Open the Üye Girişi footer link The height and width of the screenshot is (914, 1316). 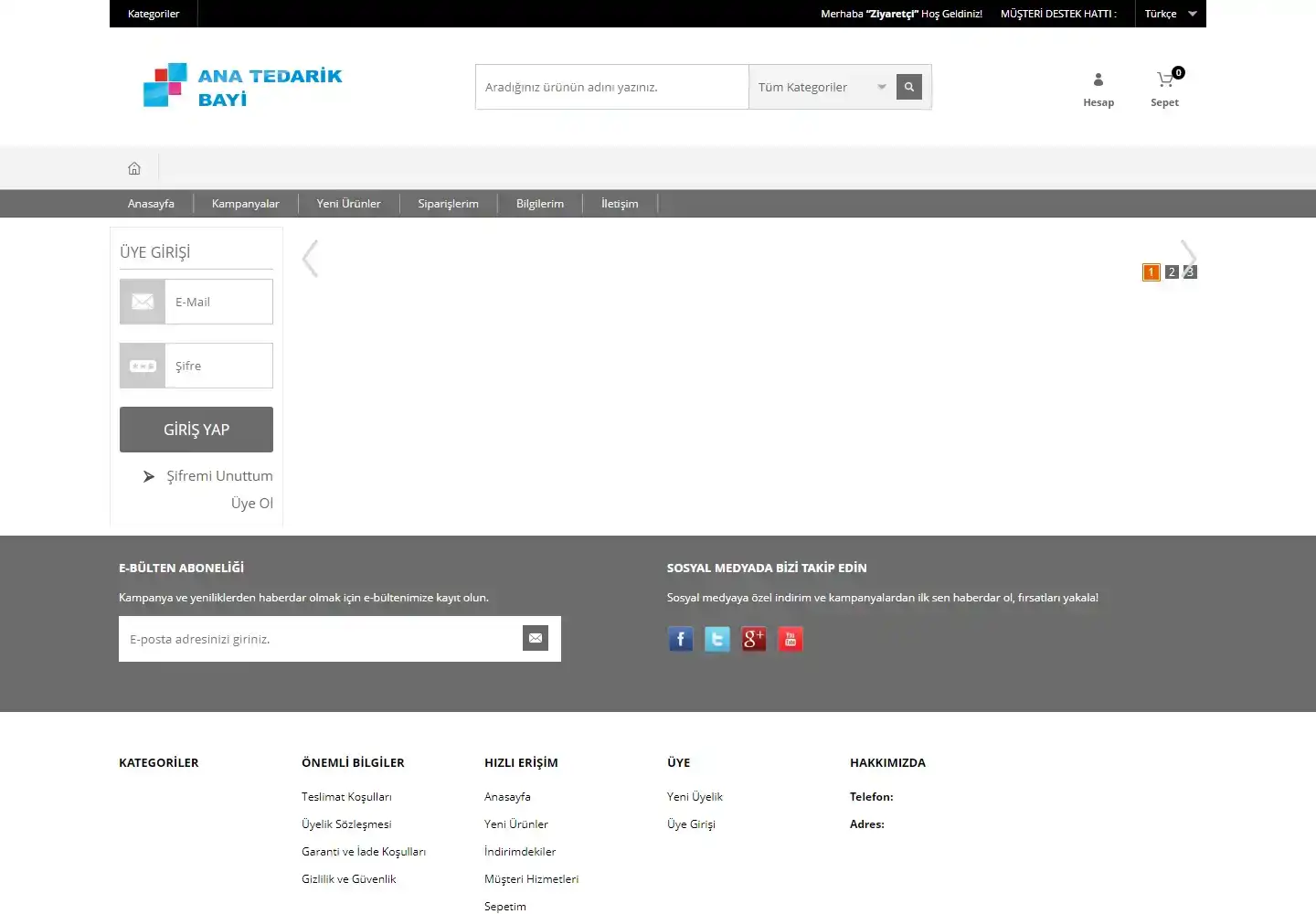click(x=691, y=824)
